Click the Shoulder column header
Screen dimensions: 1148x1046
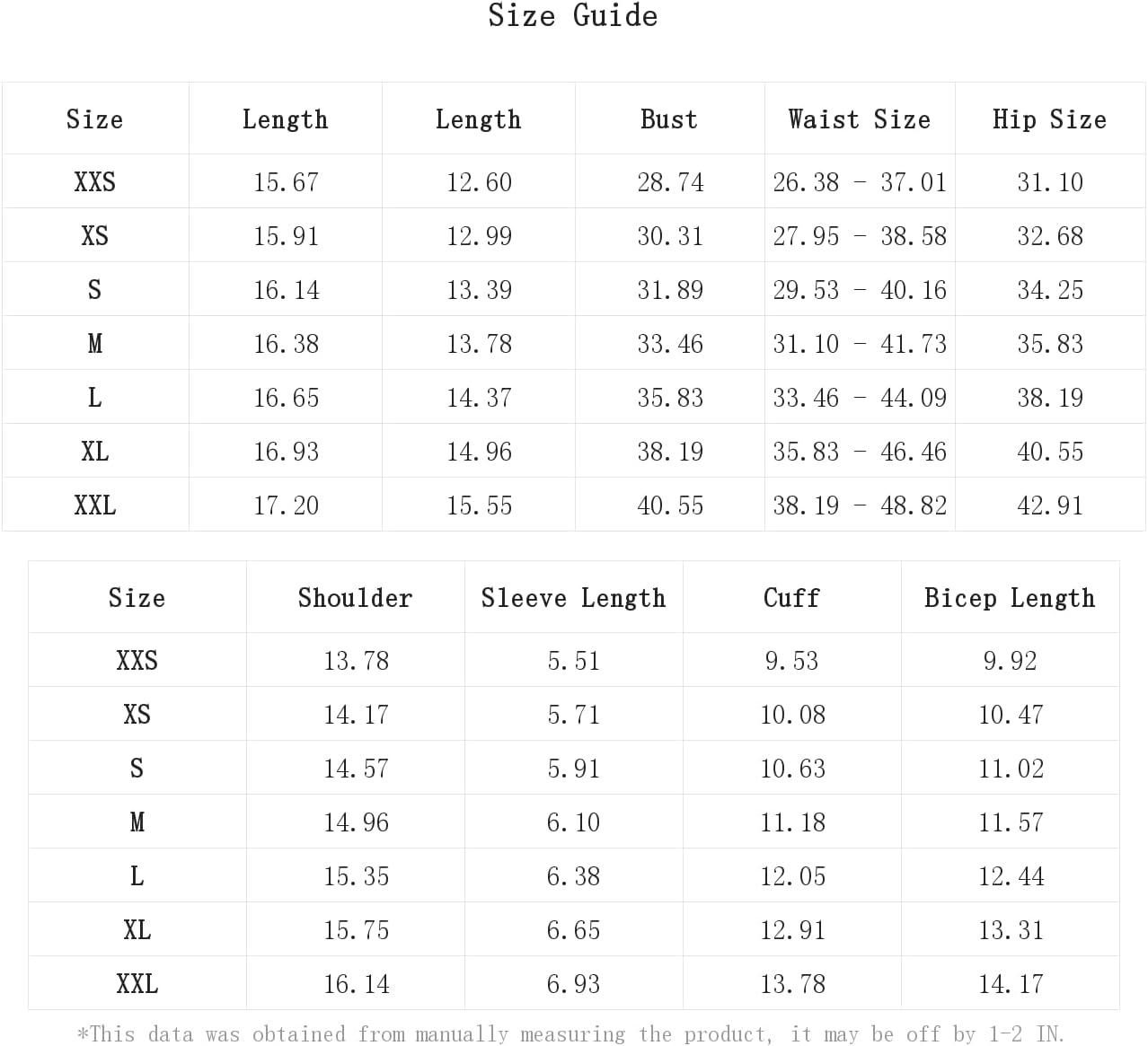point(356,598)
